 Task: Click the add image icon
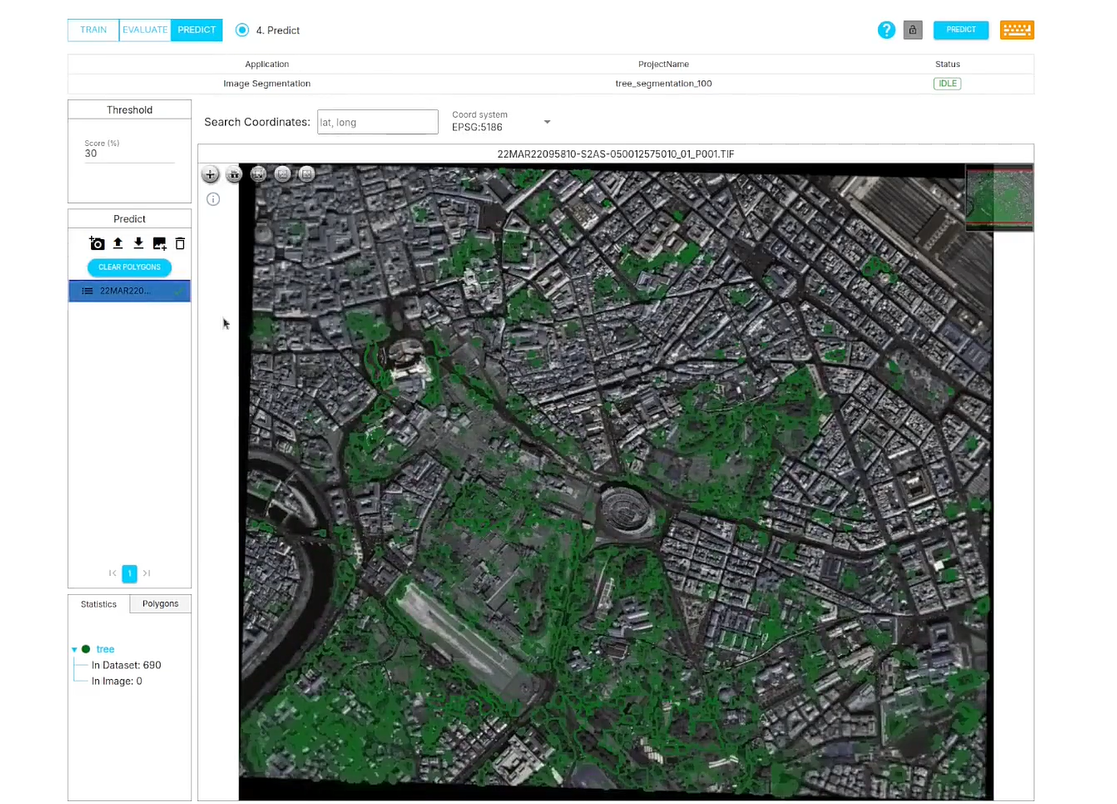[x=159, y=243]
